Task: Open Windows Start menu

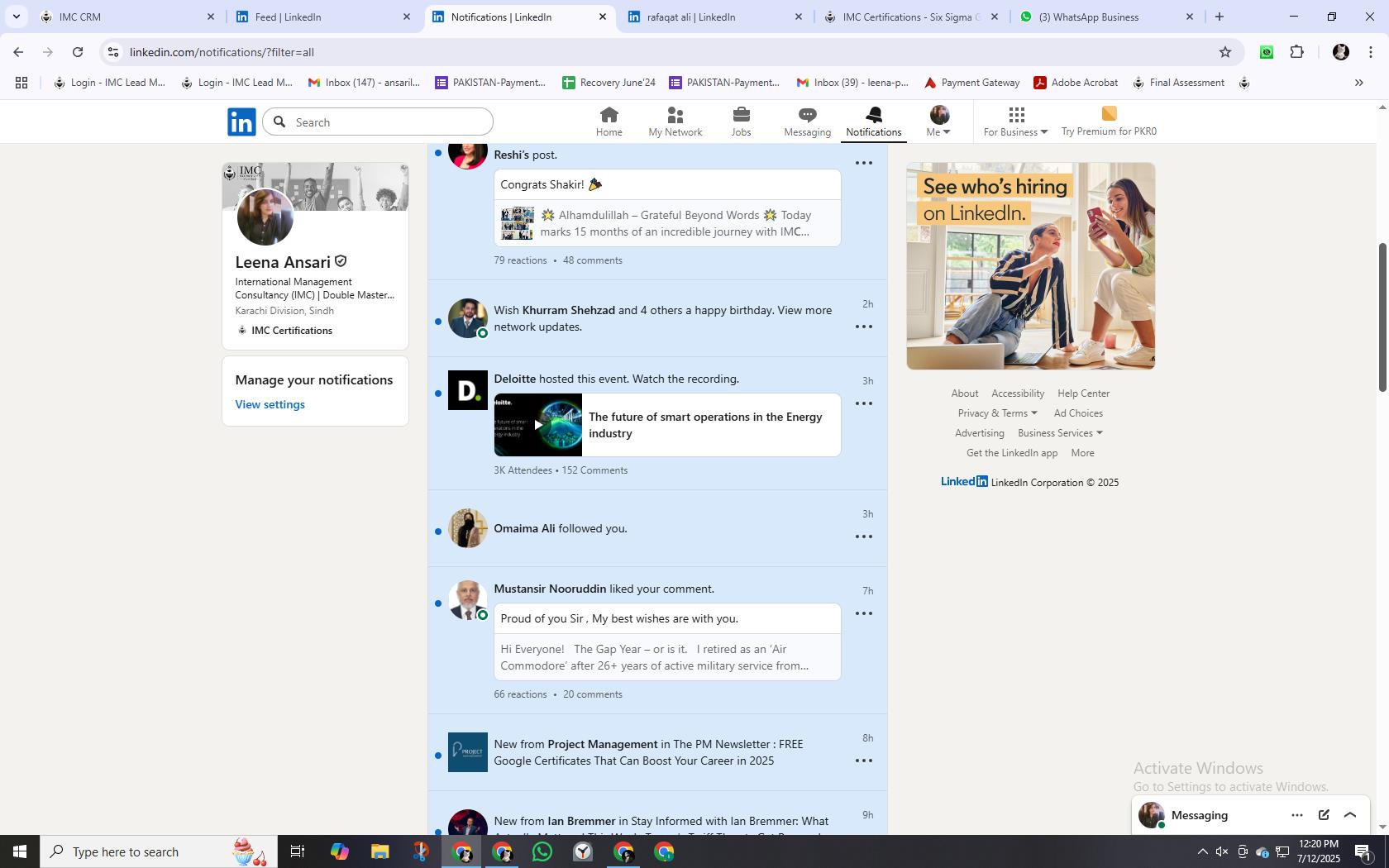Action: 20,851
